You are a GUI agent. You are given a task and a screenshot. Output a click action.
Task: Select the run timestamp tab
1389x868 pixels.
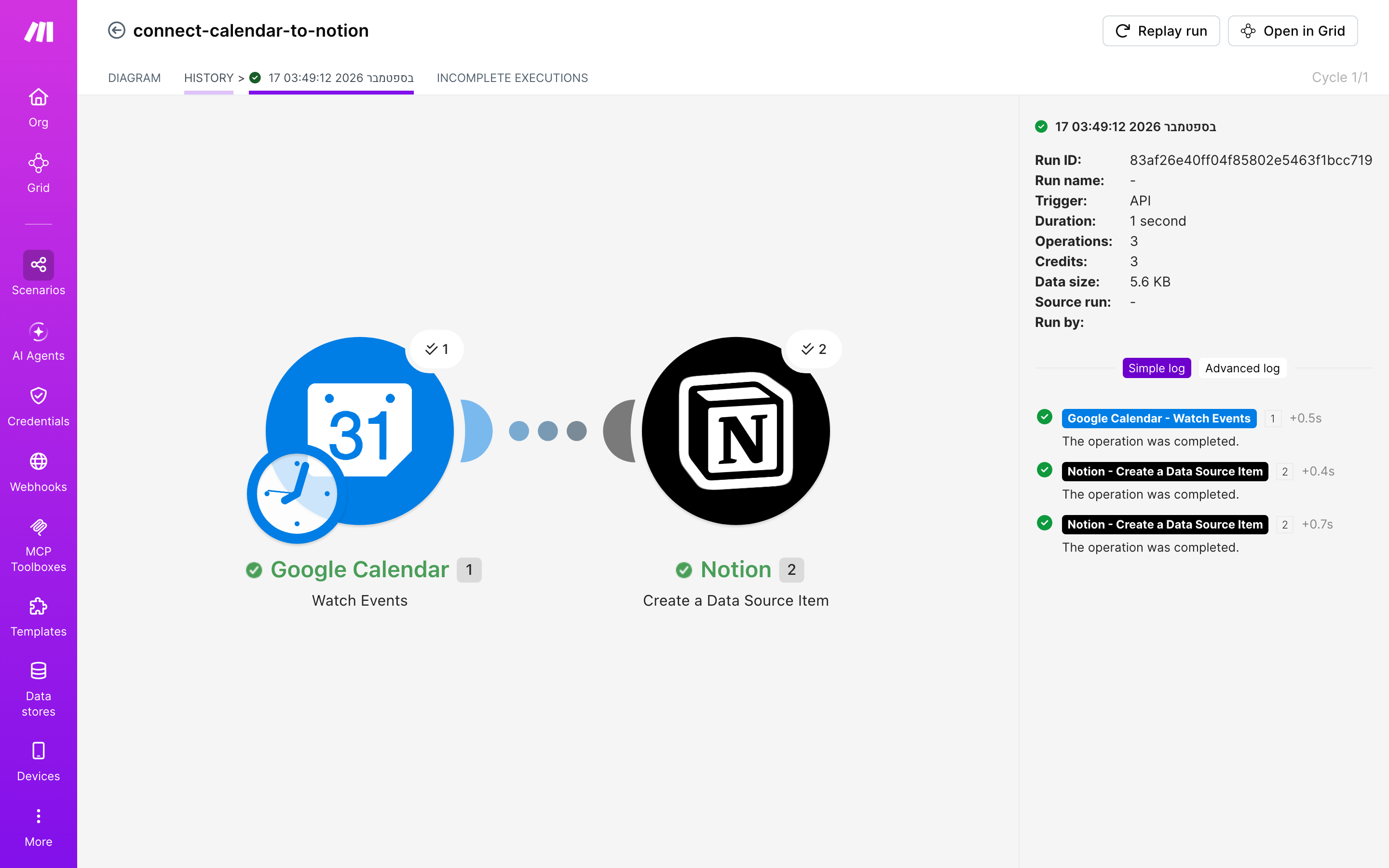(331, 78)
